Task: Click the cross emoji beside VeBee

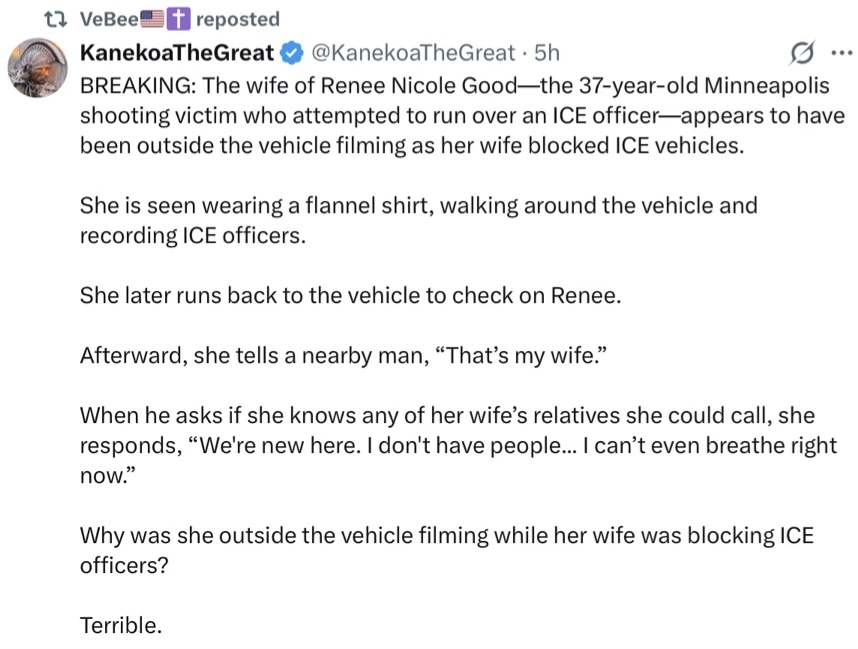Action: [180, 19]
